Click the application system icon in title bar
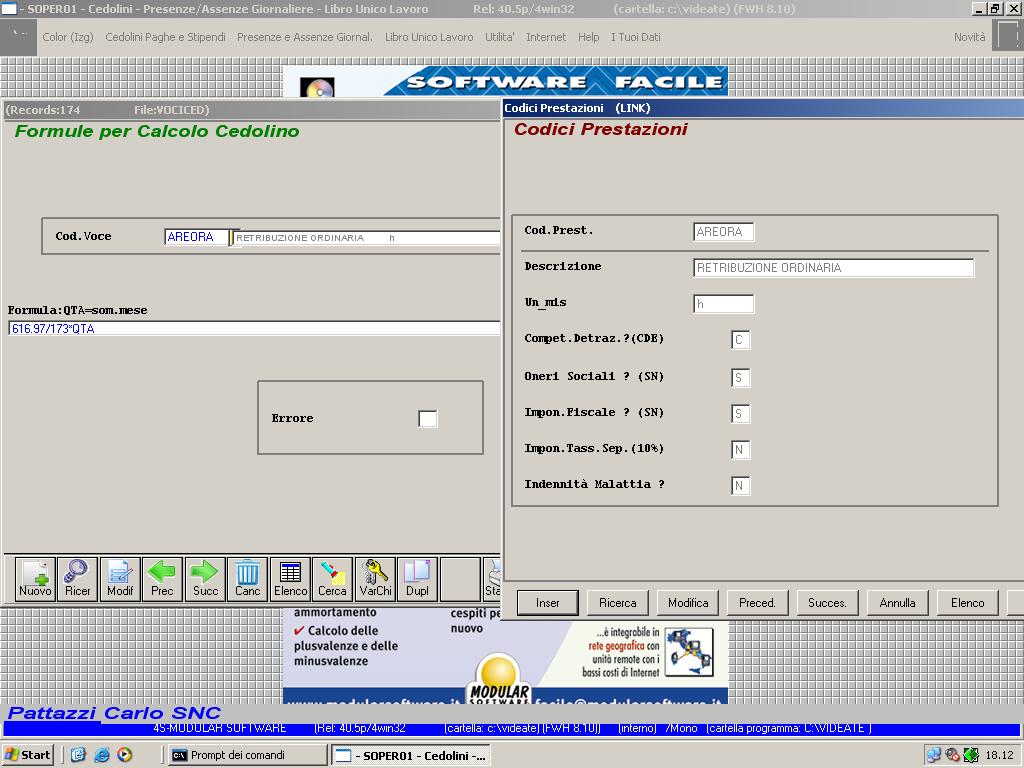The height and width of the screenshot is (768, 1024). [x=8, y=8]
